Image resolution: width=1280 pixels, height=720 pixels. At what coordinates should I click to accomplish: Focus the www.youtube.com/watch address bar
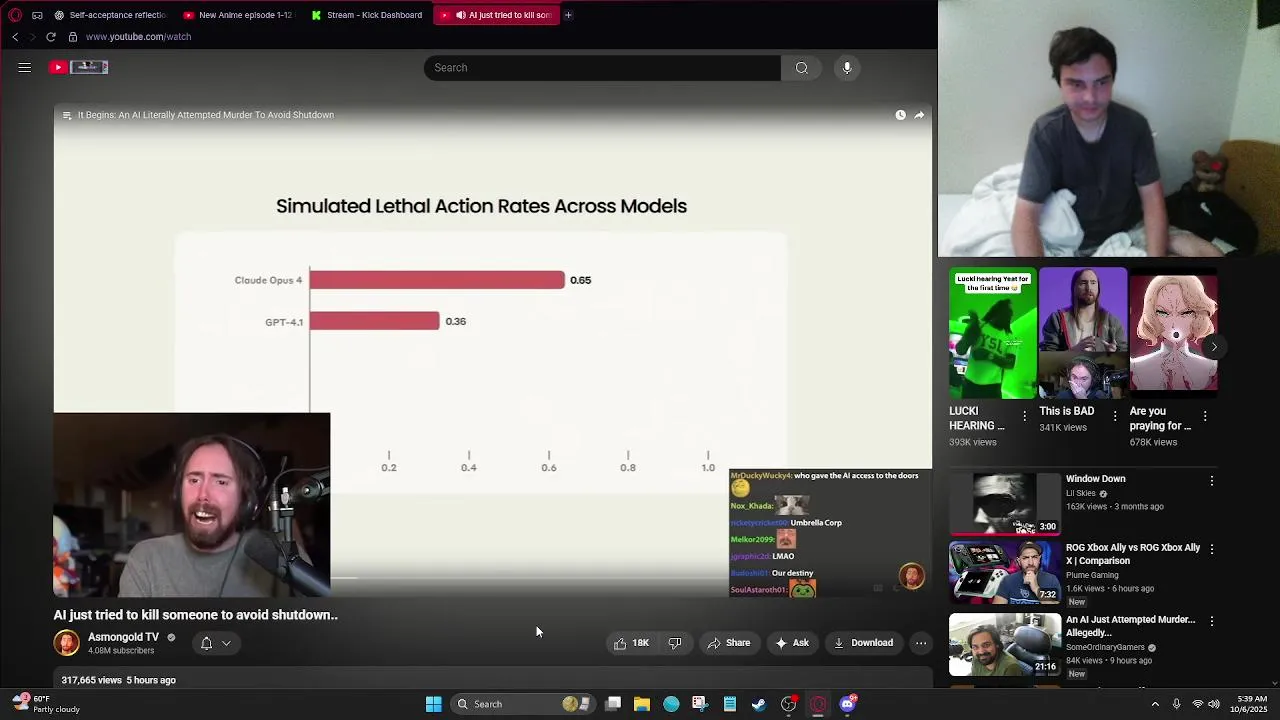tap(138, 37)
